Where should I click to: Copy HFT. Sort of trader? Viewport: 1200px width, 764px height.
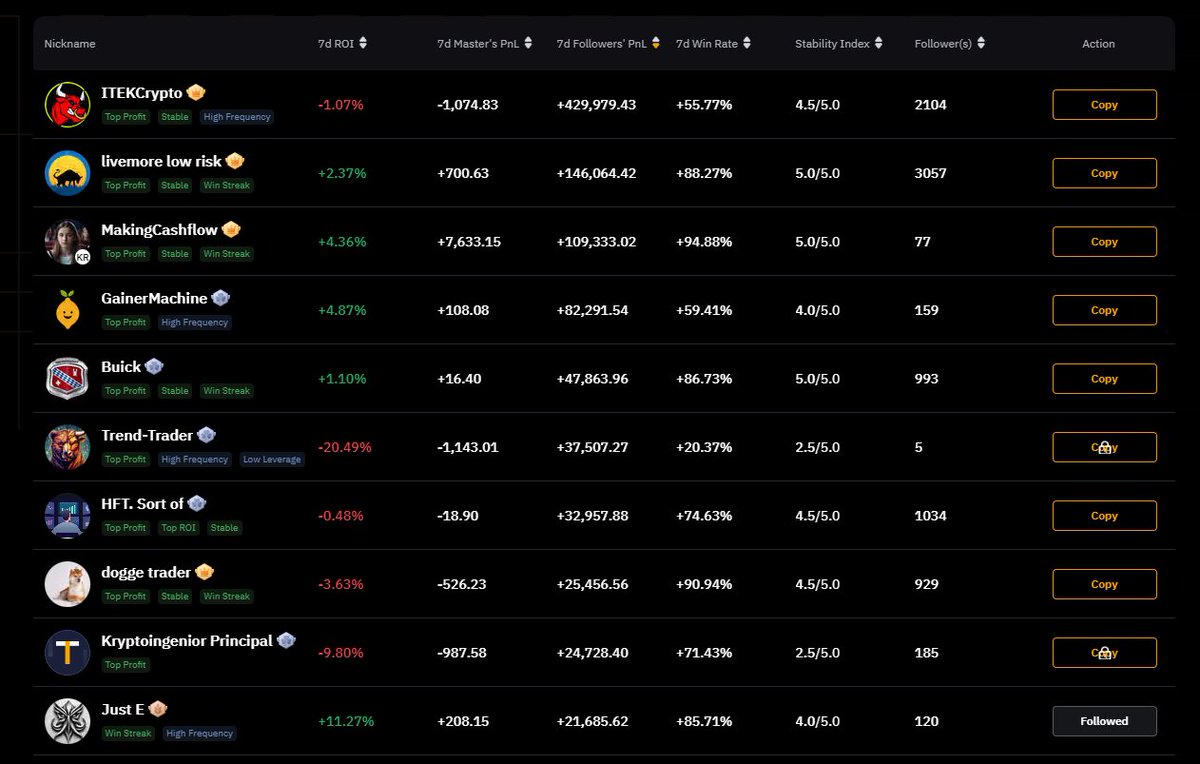[1104, 515]
